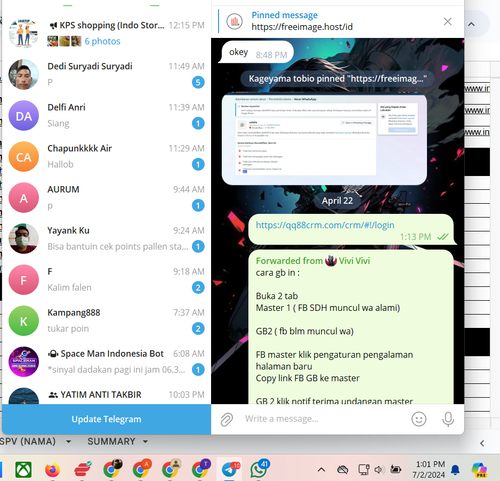This screenshot has width=500, height=481.
Task: Click the cloud sync off tray icon
Action: coord(342,470)
